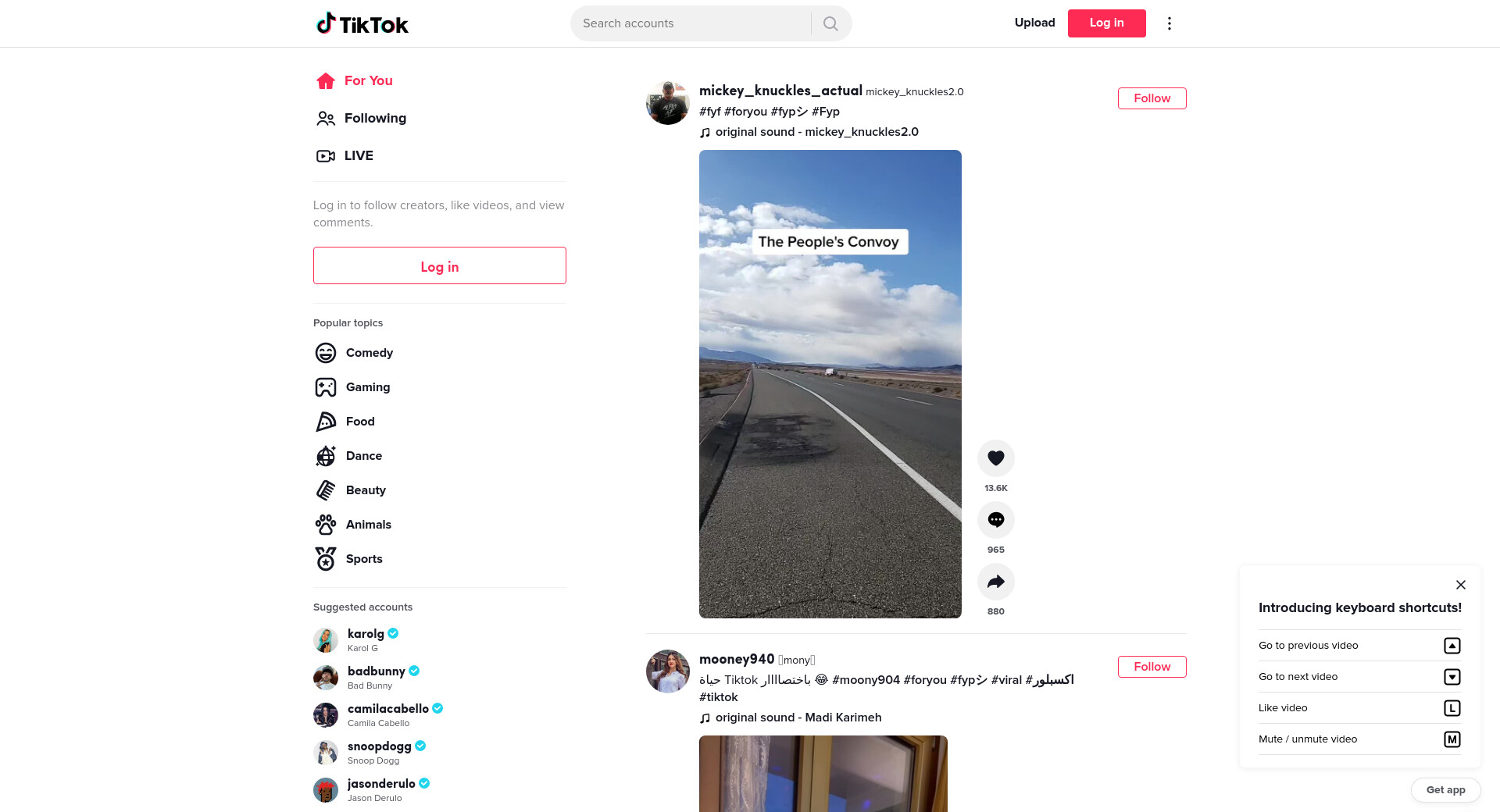Follow mickey_knuckles_actual
The height and width of the screenshot is (812, 1500).
pos(1152,98)
